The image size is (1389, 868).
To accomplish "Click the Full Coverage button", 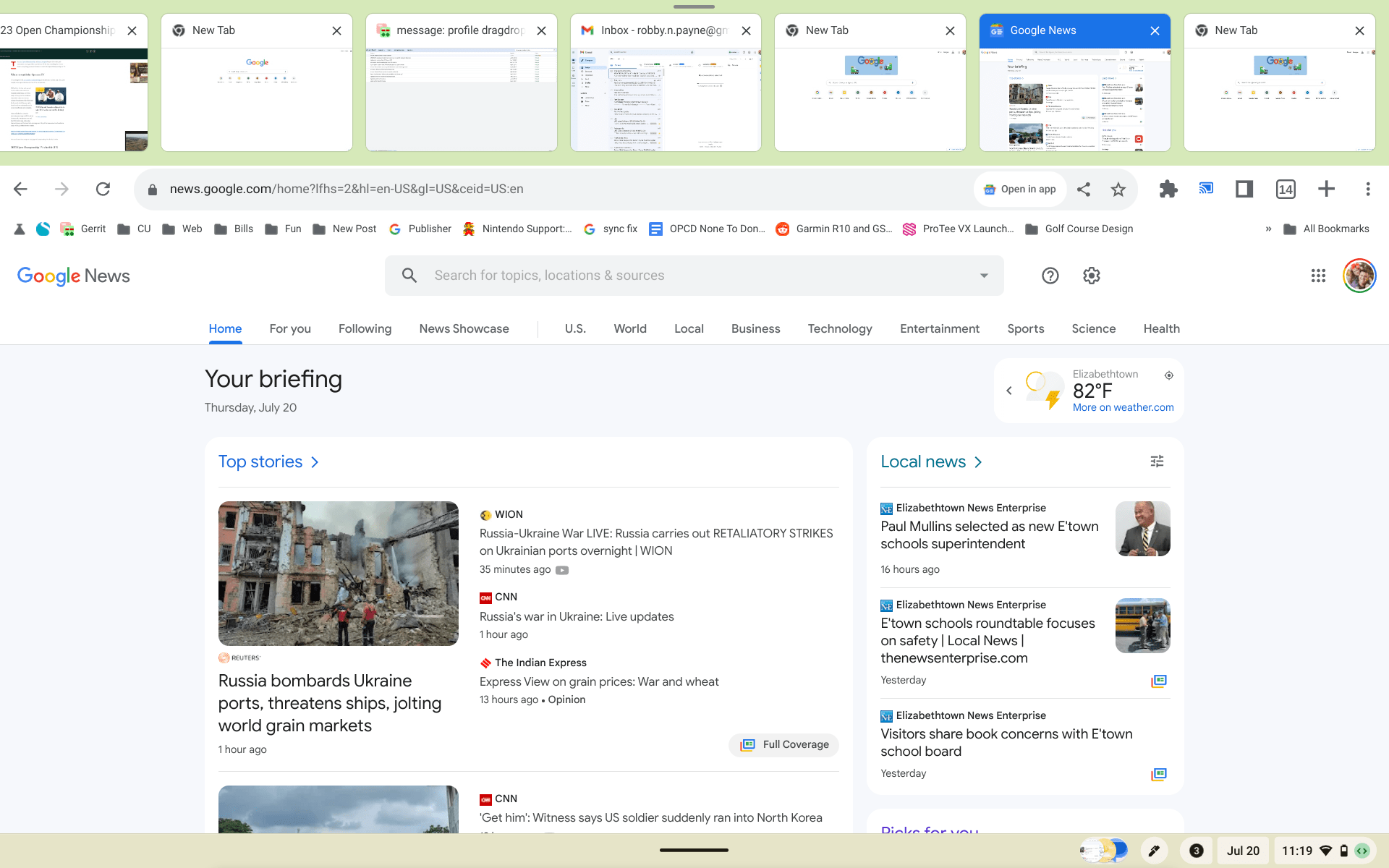I will (783, 744).
